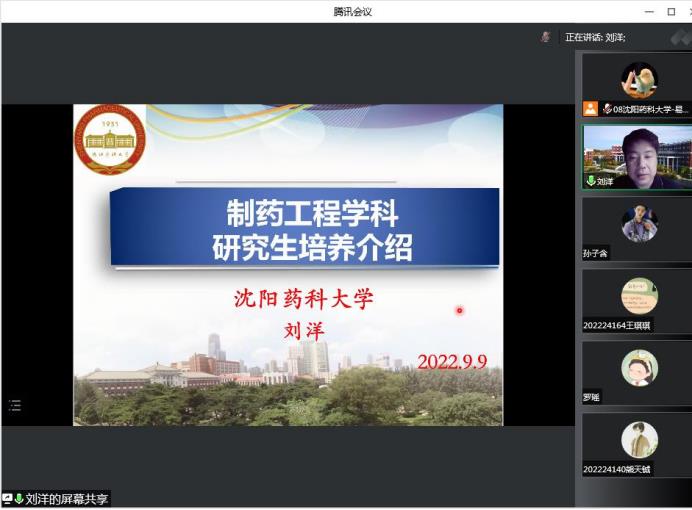Select the 202224164王琪琪 participant tile
Viewport: 692px width, 510px height.
[637, 300]
